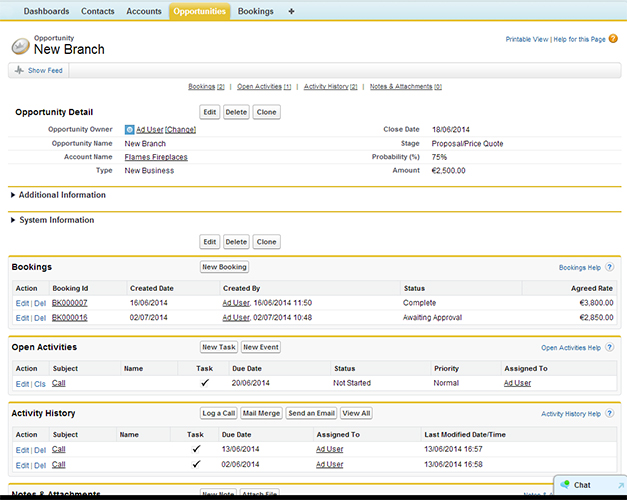Expand the Additional Information section
This screenshot has width=627, height=500.
13,195
